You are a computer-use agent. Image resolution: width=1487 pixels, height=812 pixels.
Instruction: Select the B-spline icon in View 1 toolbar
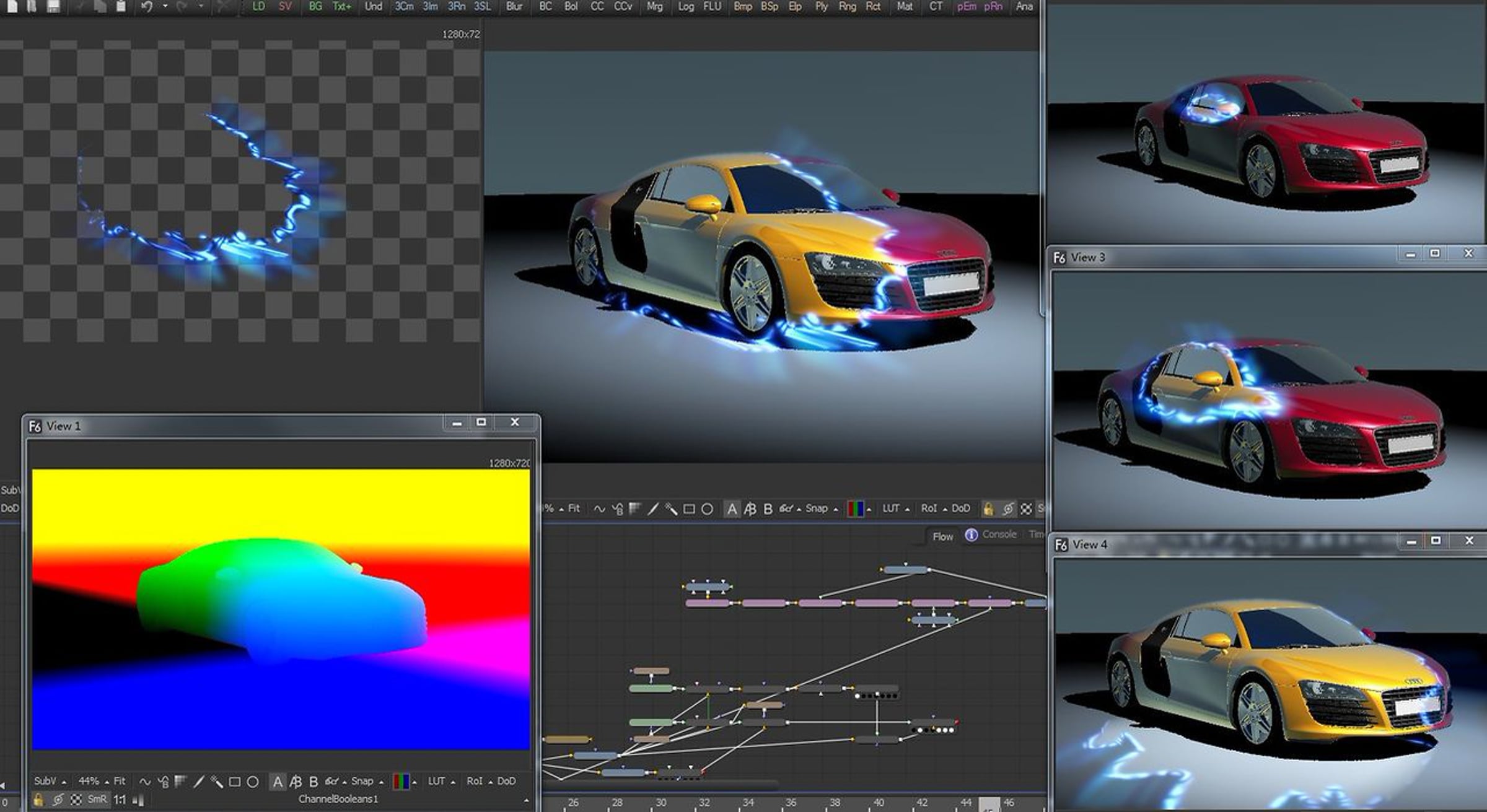coord(164,782)
